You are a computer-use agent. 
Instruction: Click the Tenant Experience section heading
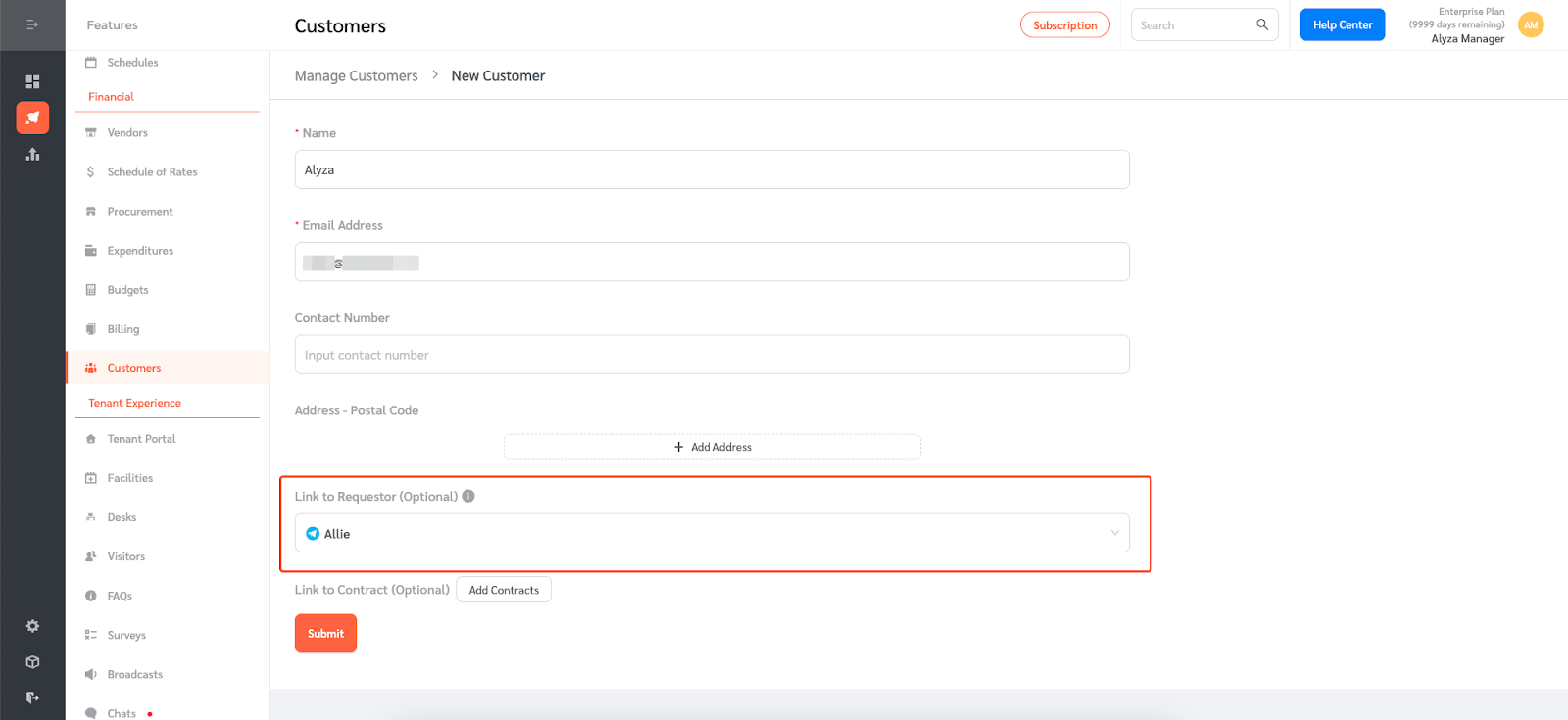coord(134,403)
